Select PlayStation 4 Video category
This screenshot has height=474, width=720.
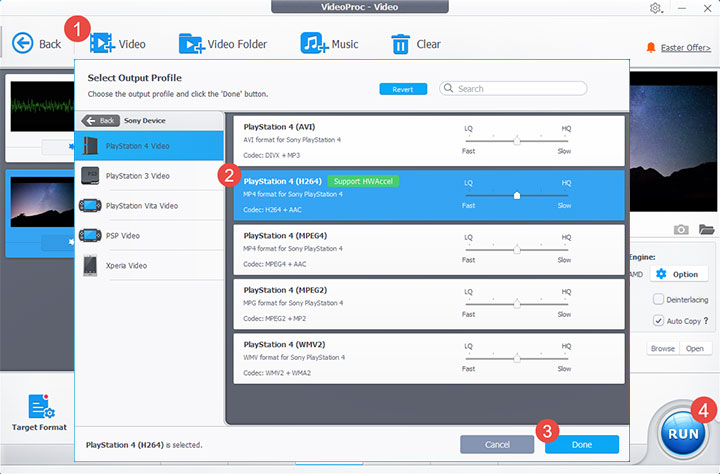[x=149, y=146]
